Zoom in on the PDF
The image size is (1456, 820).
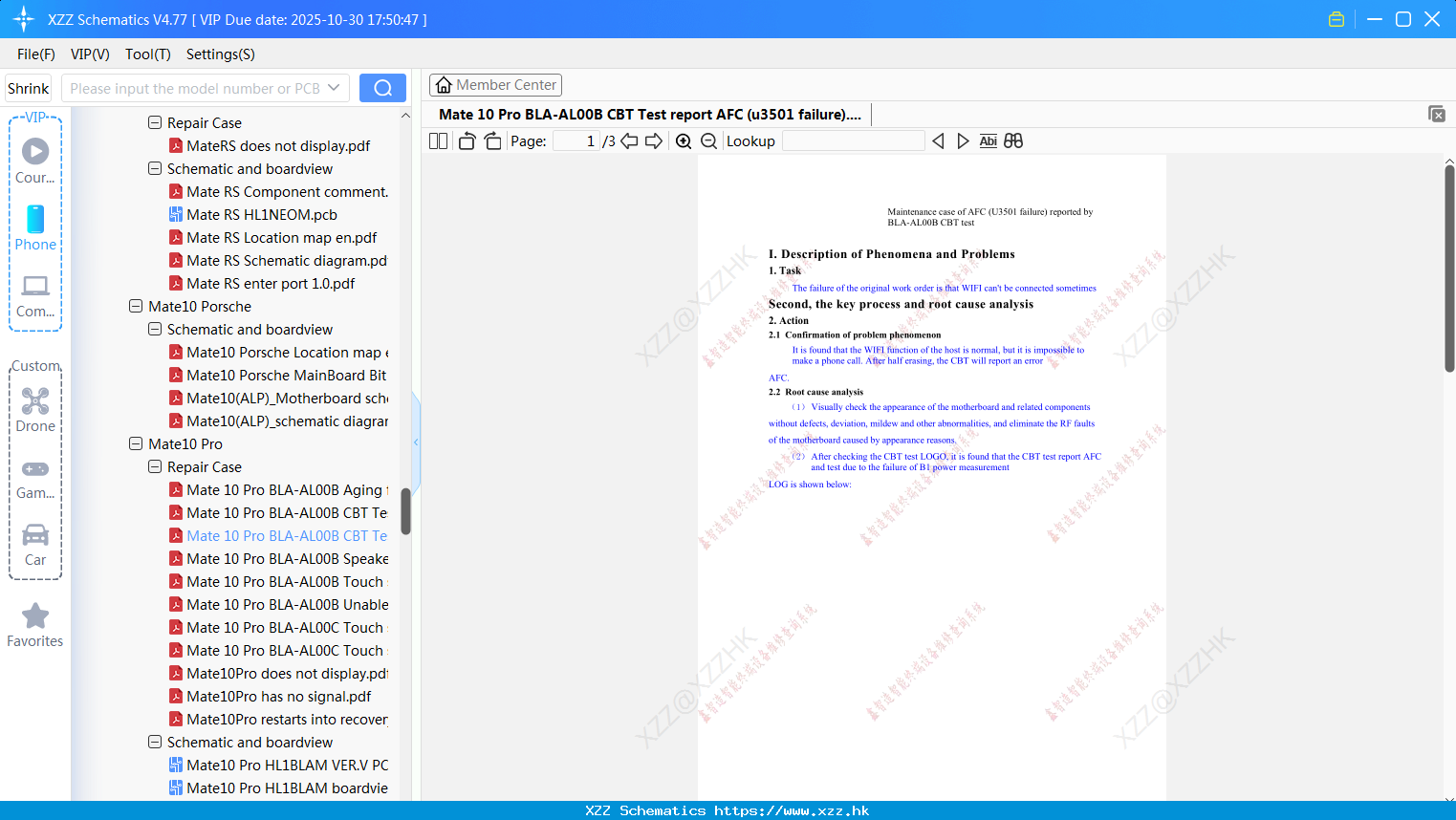(684, 141)
